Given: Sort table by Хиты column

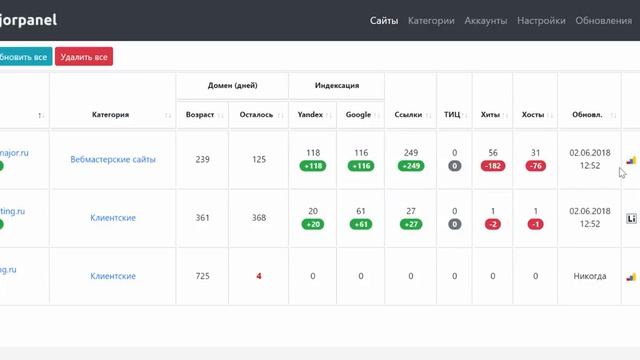Looking at the screenshot, I should (493, 115).
